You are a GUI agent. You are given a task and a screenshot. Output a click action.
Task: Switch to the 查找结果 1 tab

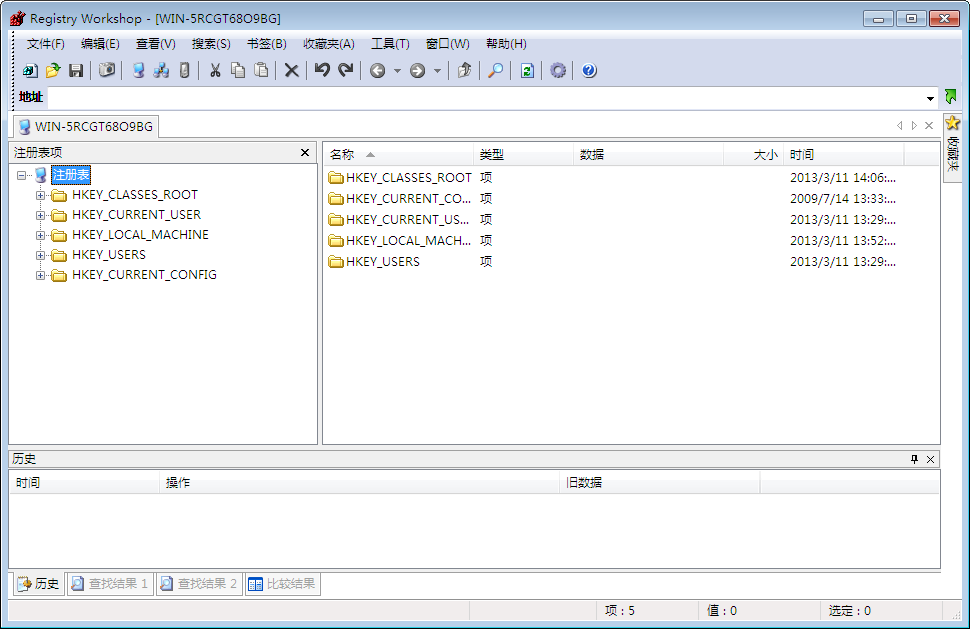coord(110,583)
